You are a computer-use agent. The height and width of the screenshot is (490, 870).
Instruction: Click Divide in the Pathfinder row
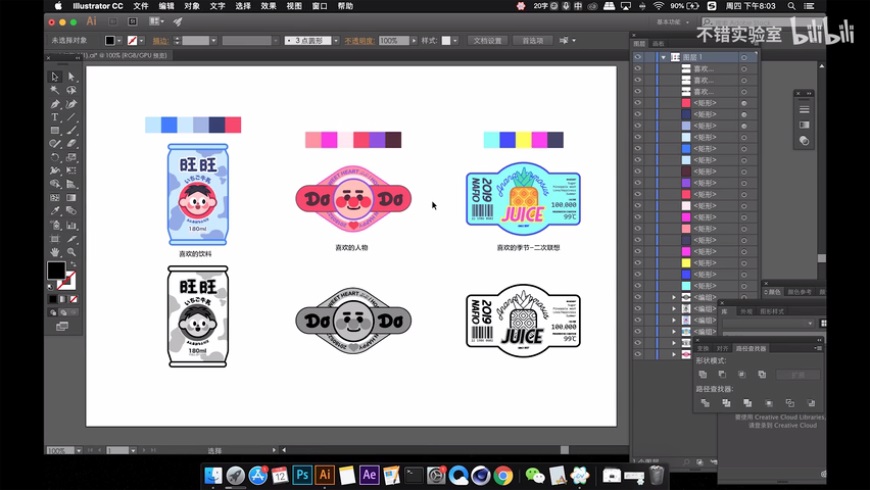[705, 403]
